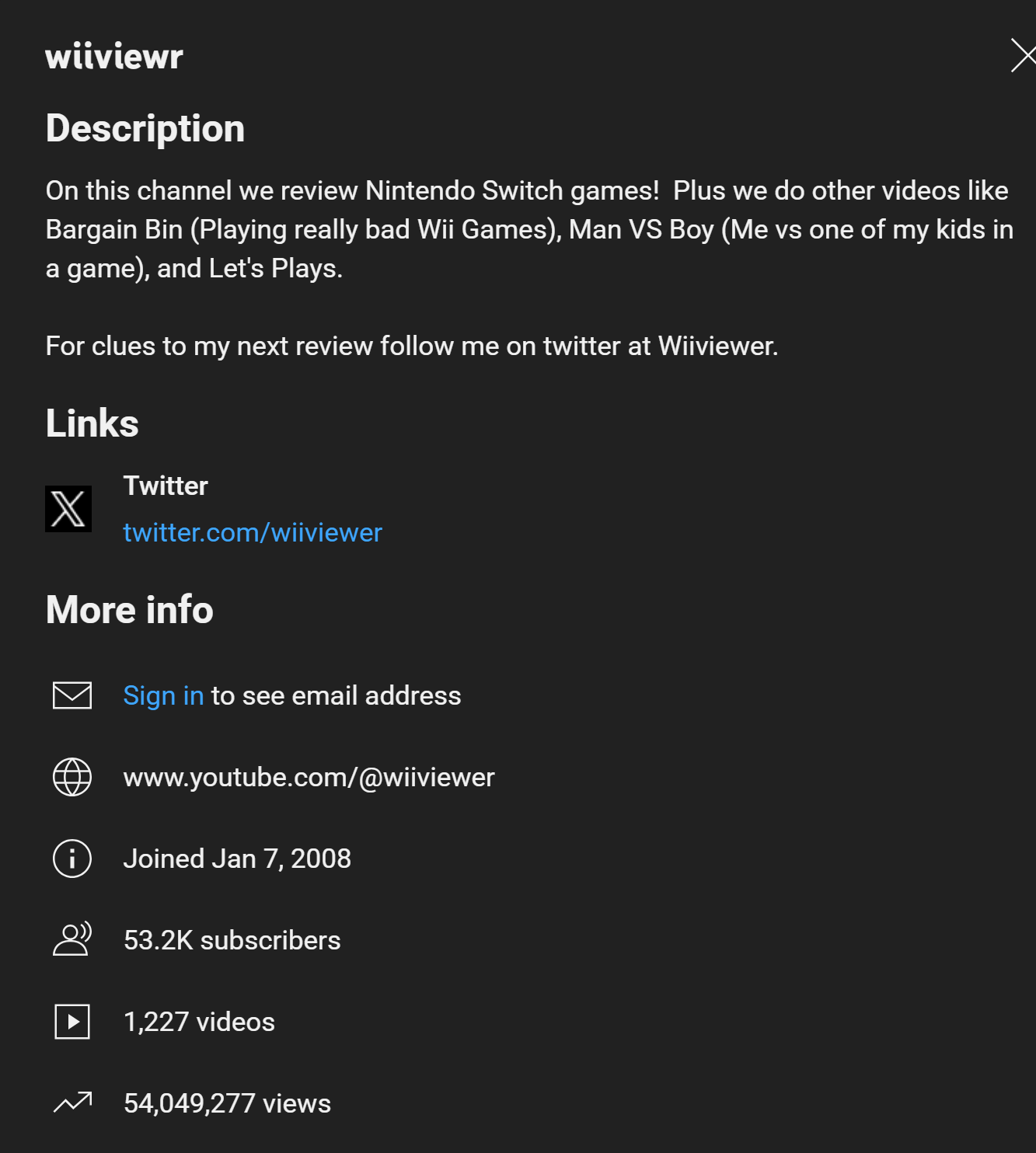This screenshot has height=1153, width=1036.
Task: Click the Links section heading
Action: point(92,423)
